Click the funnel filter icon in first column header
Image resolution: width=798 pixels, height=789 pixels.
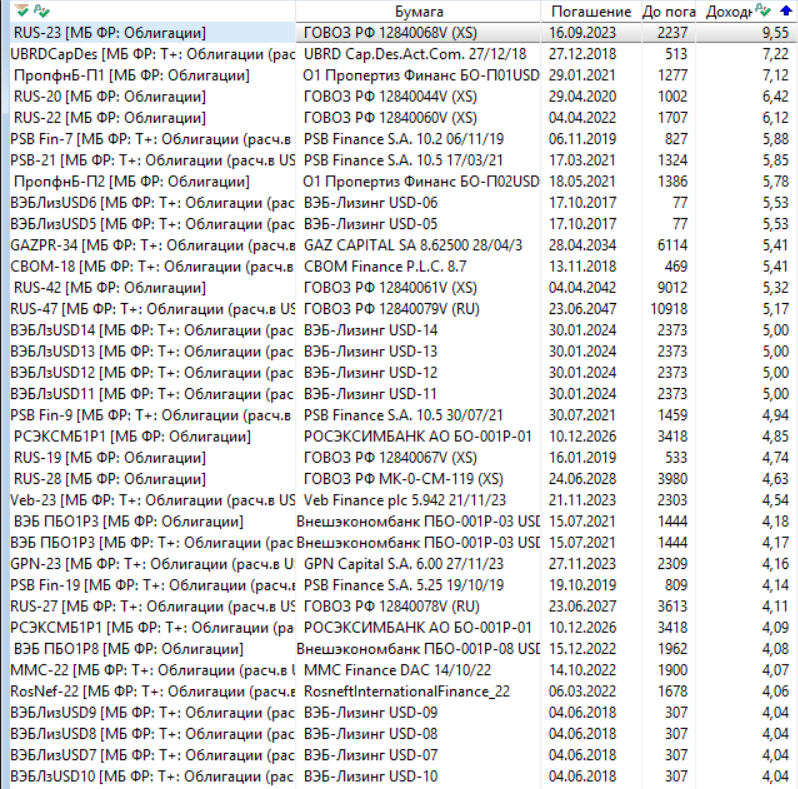click(21, 10)
